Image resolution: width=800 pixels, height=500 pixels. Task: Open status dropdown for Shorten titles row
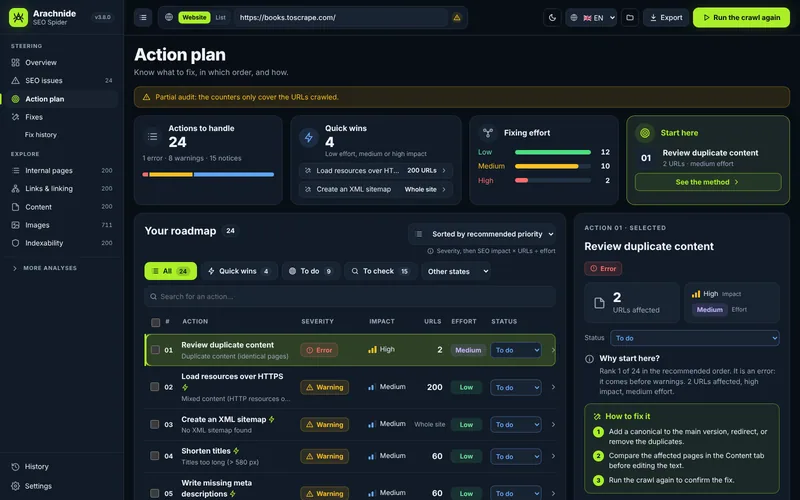pyautogui.click(x=516, y=456)
